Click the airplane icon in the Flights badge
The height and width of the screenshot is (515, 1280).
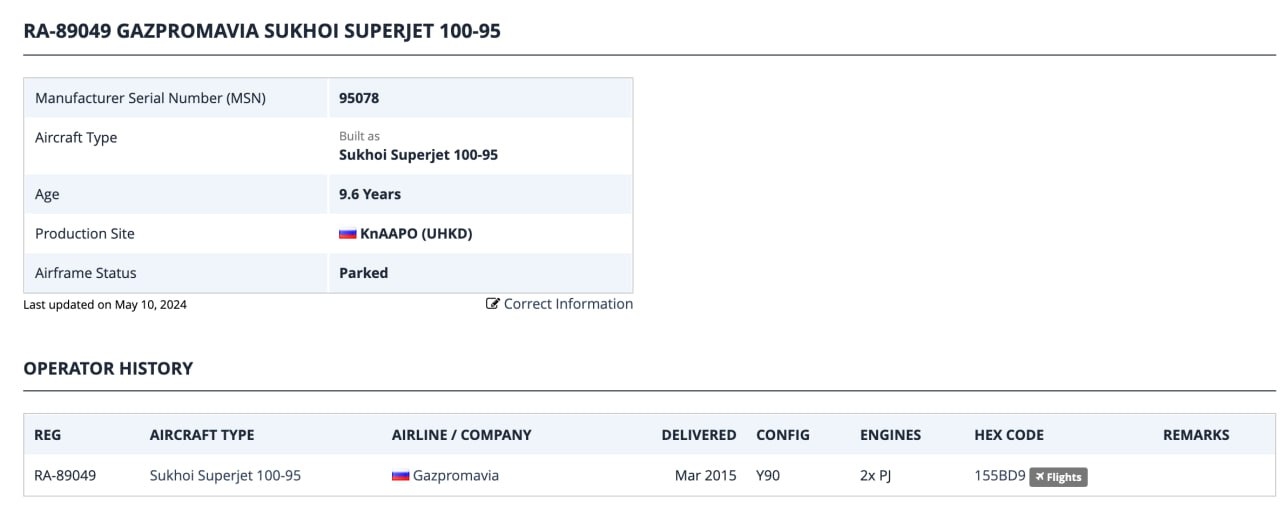(1040, 477)
